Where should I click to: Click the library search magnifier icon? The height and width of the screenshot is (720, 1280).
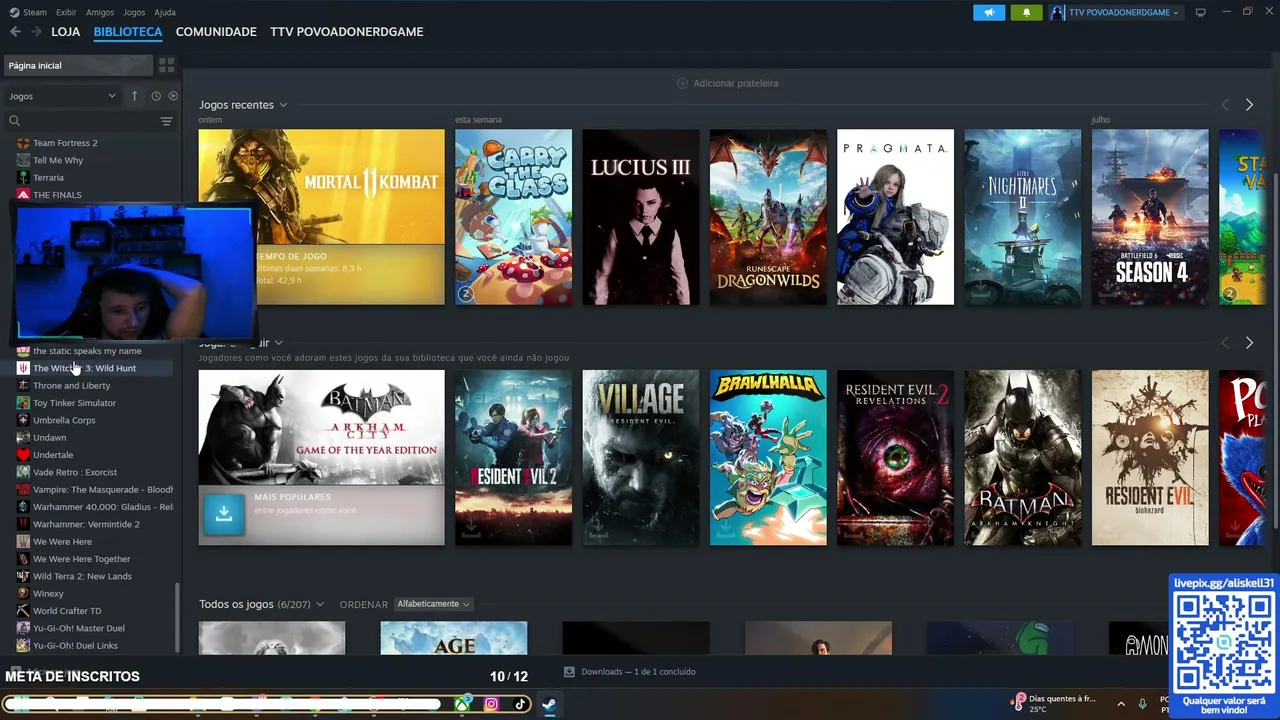15,121
